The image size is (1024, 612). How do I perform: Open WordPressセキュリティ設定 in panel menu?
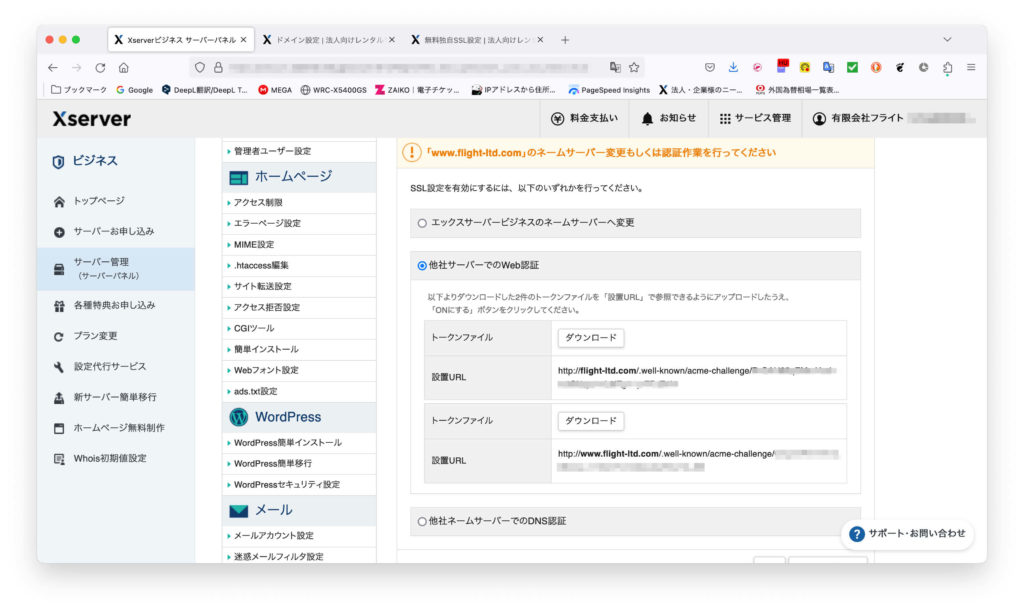[299, 485]
